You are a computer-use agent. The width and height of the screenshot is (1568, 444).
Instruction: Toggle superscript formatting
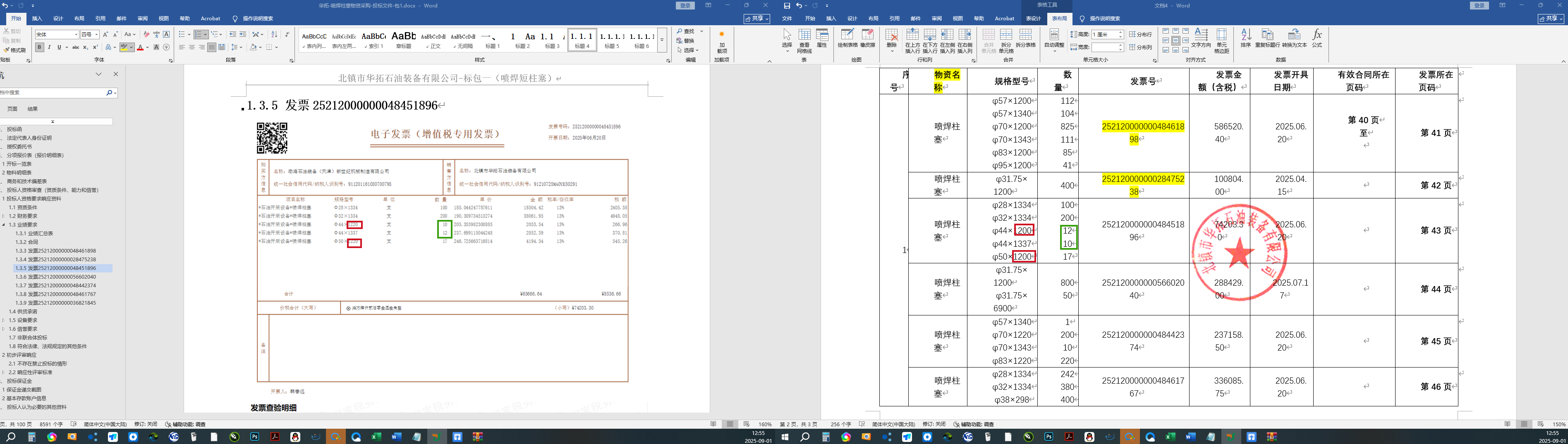tap(95, 48)
